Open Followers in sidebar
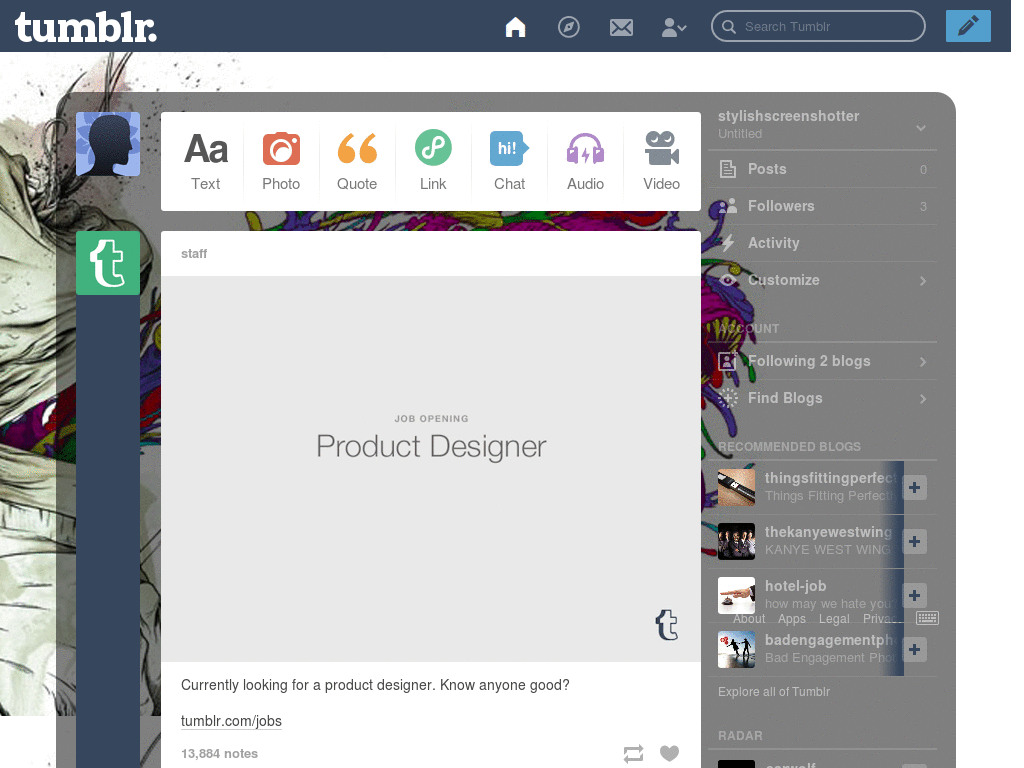Screen dimensions: 1024x768 (822, 206)
